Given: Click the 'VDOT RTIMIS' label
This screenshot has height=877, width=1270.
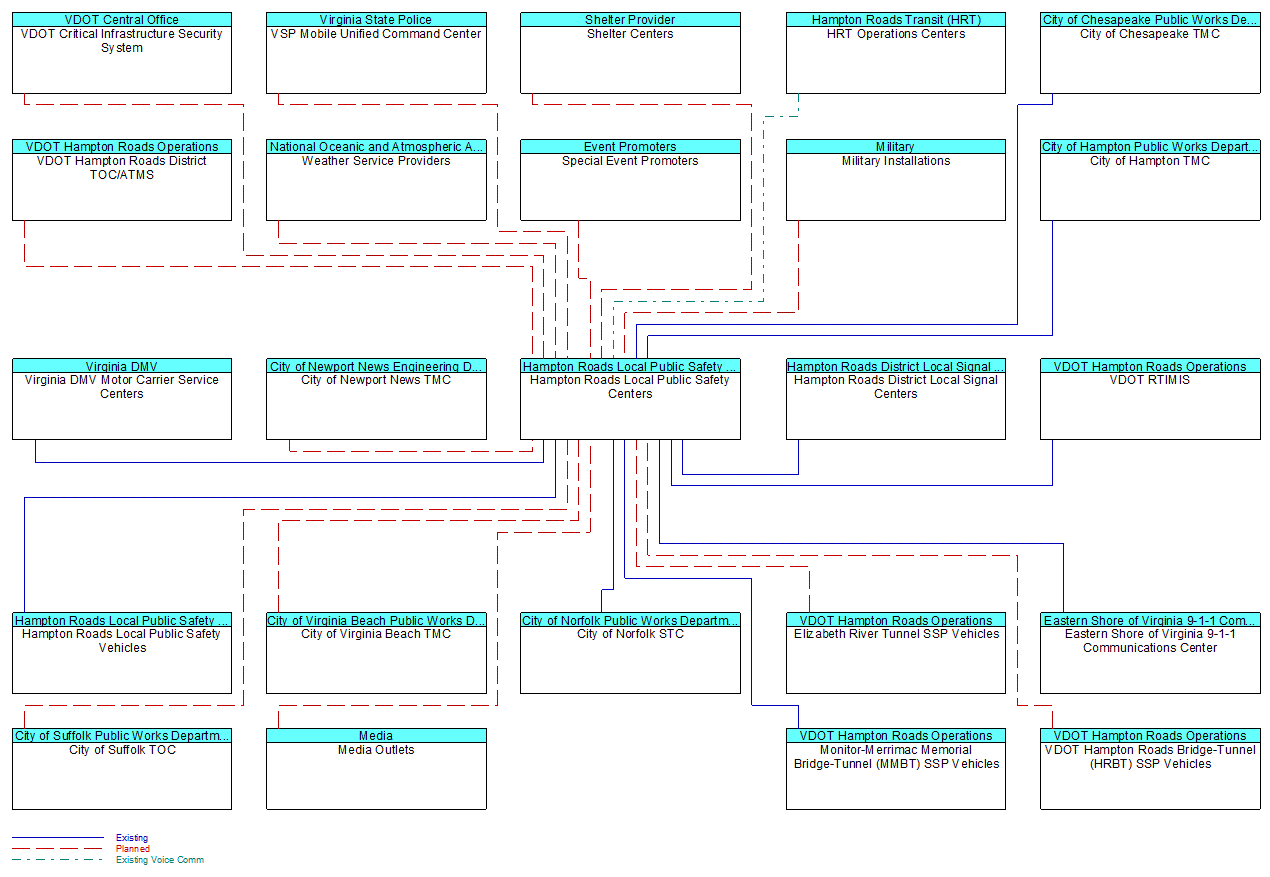Looking at the screenshot, I should click(1150, 380).
